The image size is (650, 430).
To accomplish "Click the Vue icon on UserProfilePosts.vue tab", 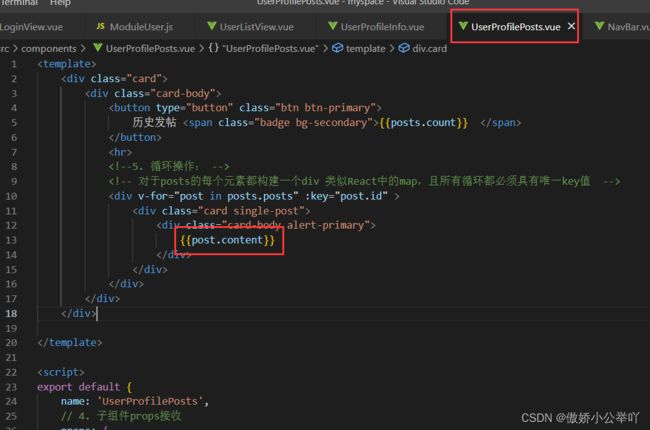I will [463, 26].
